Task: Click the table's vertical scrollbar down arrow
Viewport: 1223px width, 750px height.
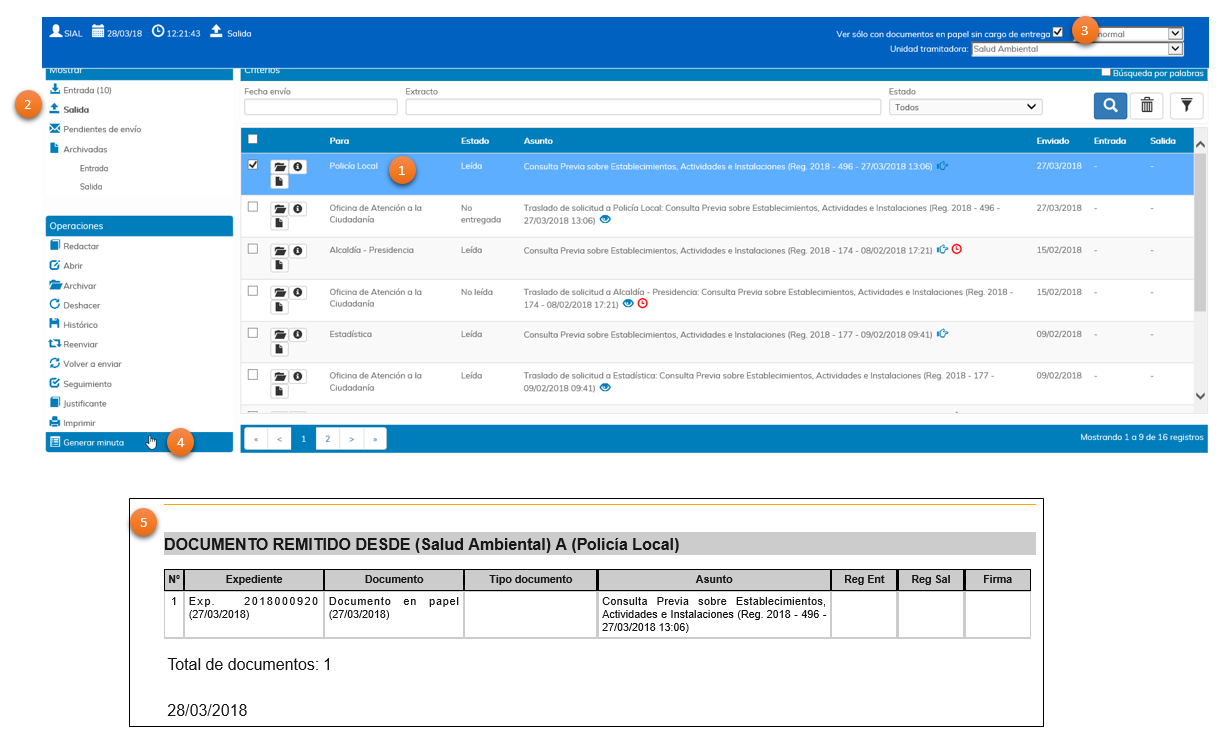Action: (x=1201, y=396)
